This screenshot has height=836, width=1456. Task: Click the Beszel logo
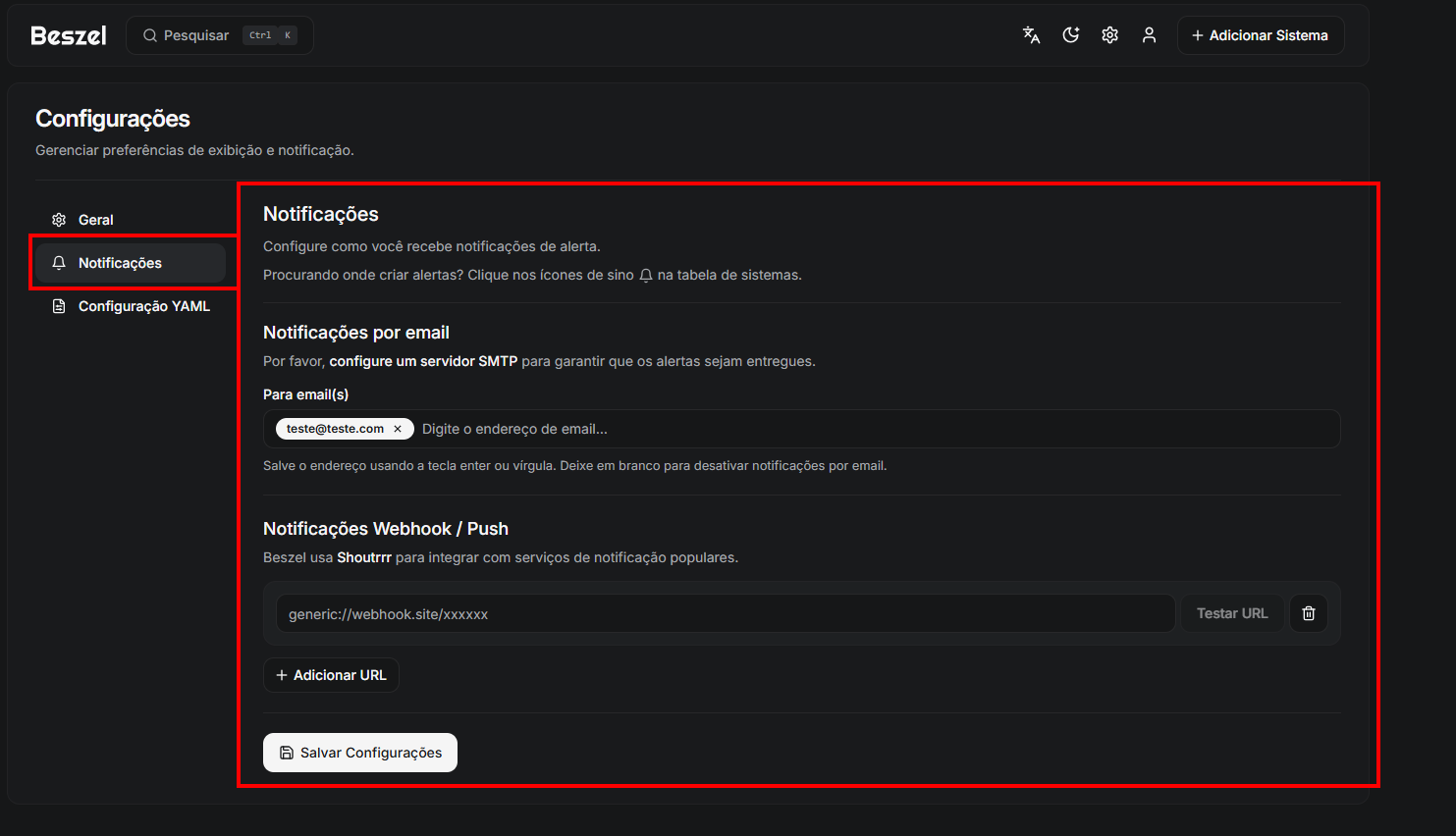pyautogui.click(x=69, y=35)
